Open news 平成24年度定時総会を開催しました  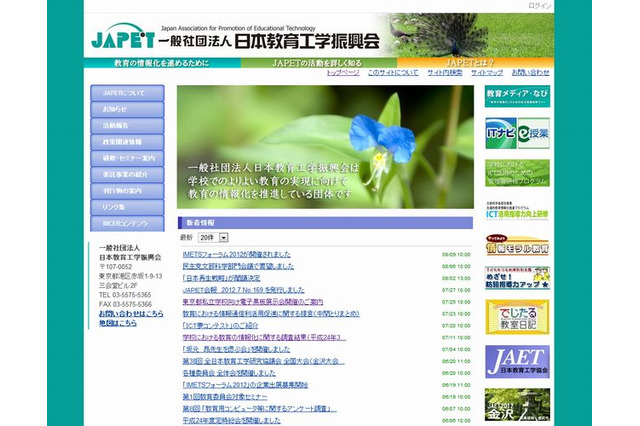click(x=231, y=420)
